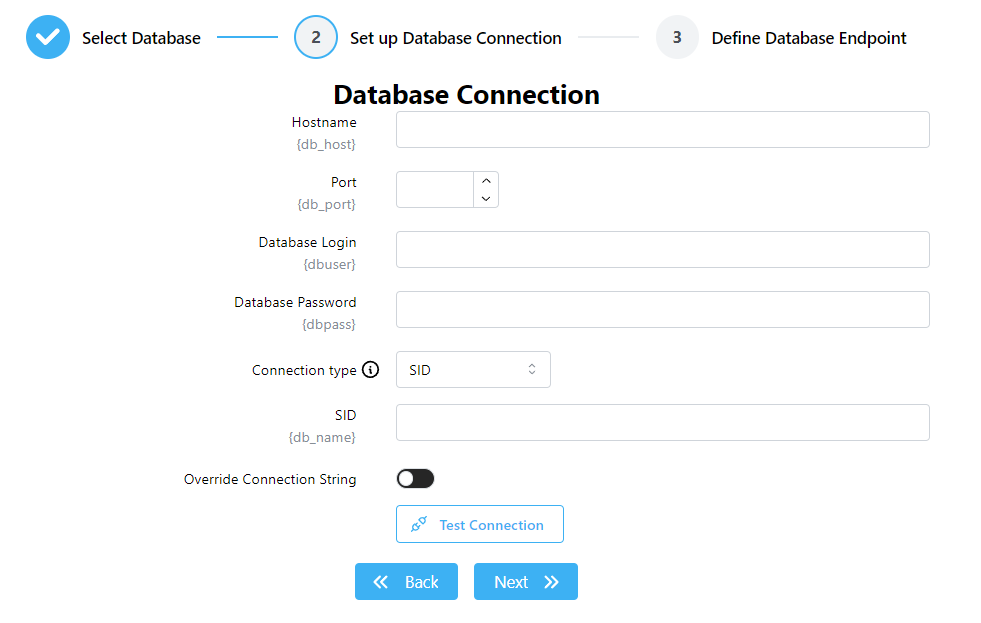Open the Define Database Endpoint step
981x623 pixels.
(x=808, y=38)
